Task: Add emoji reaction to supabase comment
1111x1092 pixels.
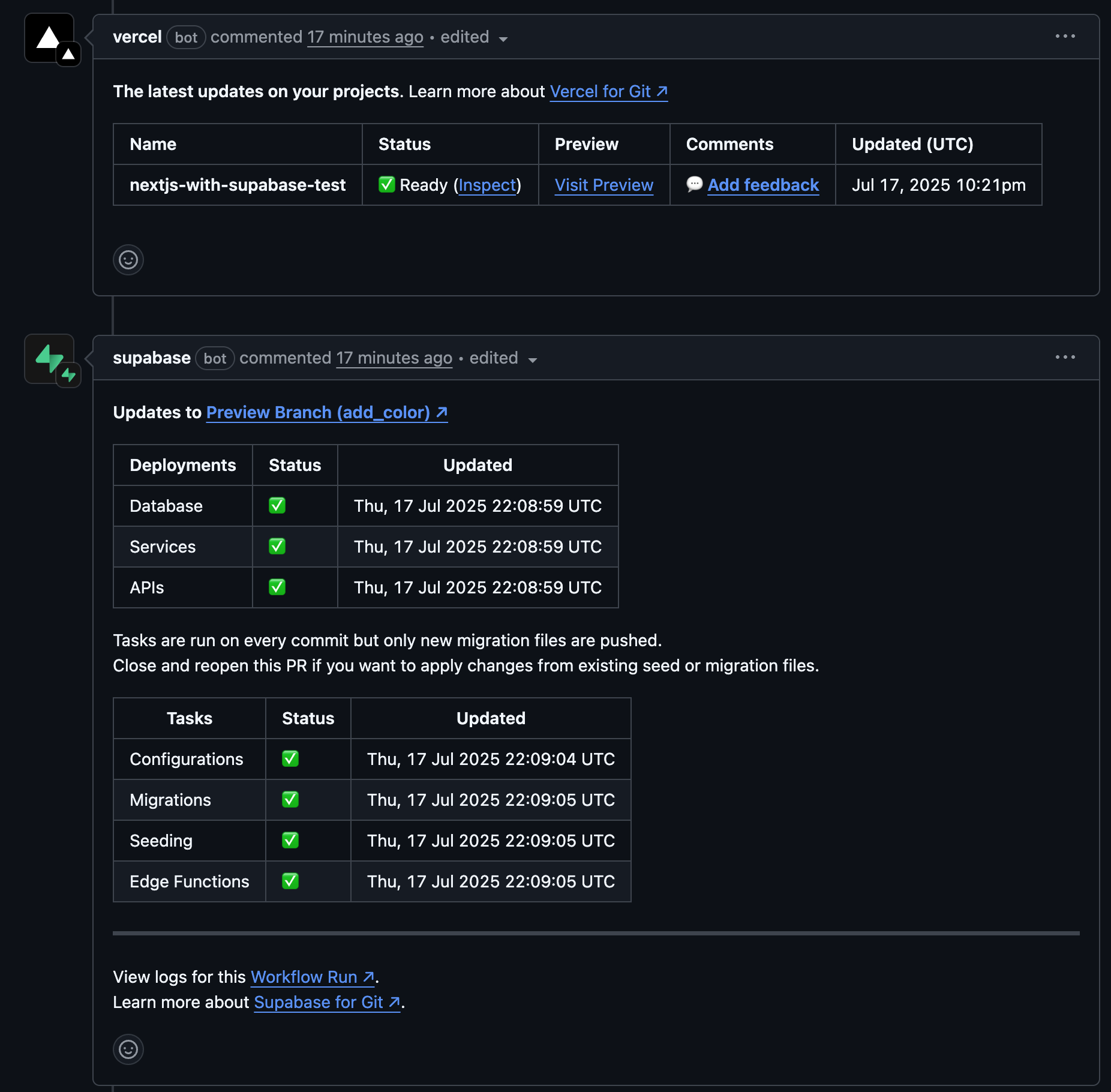Action: coord(128,1049)
